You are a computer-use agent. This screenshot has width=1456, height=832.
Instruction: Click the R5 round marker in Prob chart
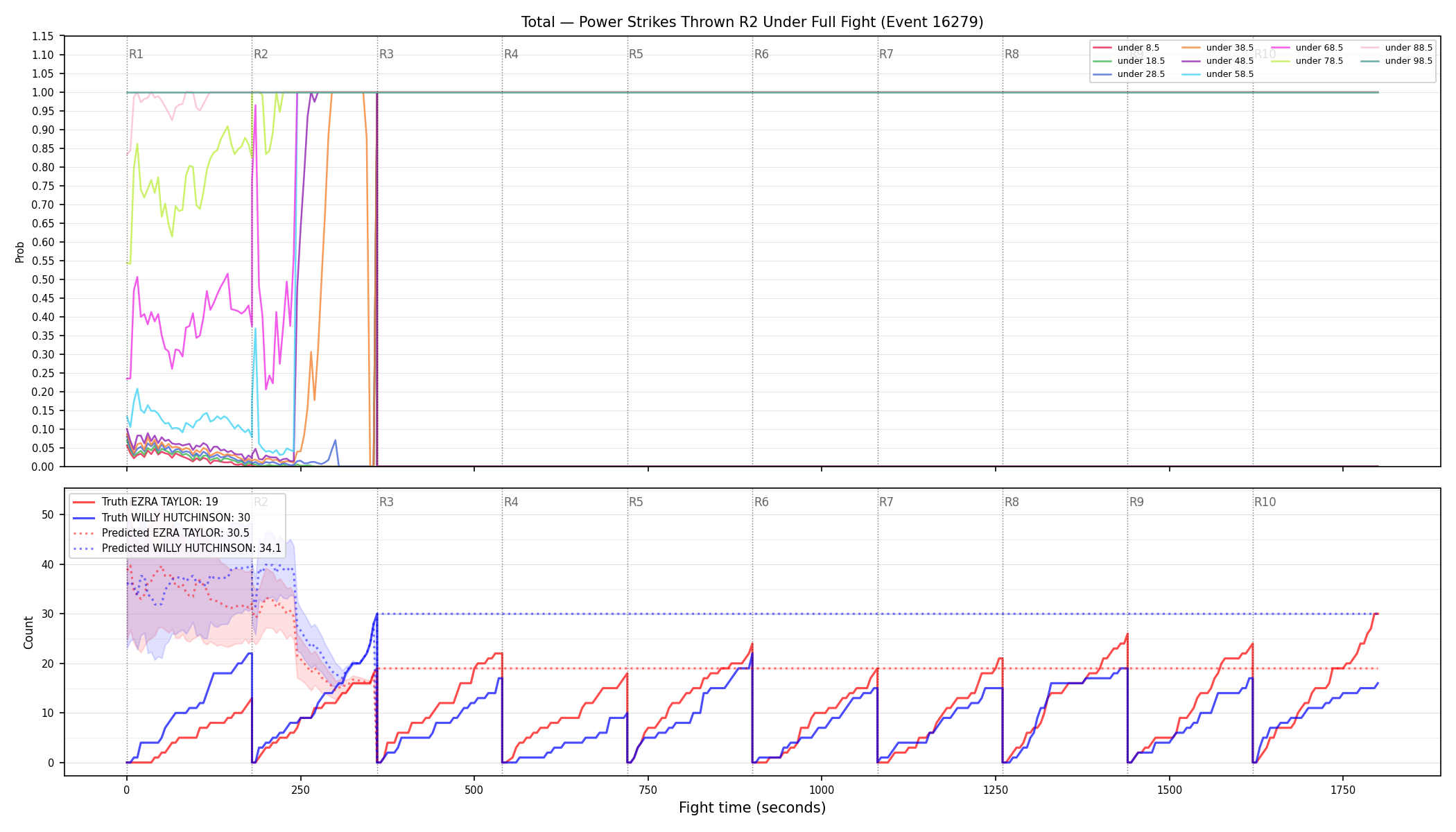click(636, 54)
